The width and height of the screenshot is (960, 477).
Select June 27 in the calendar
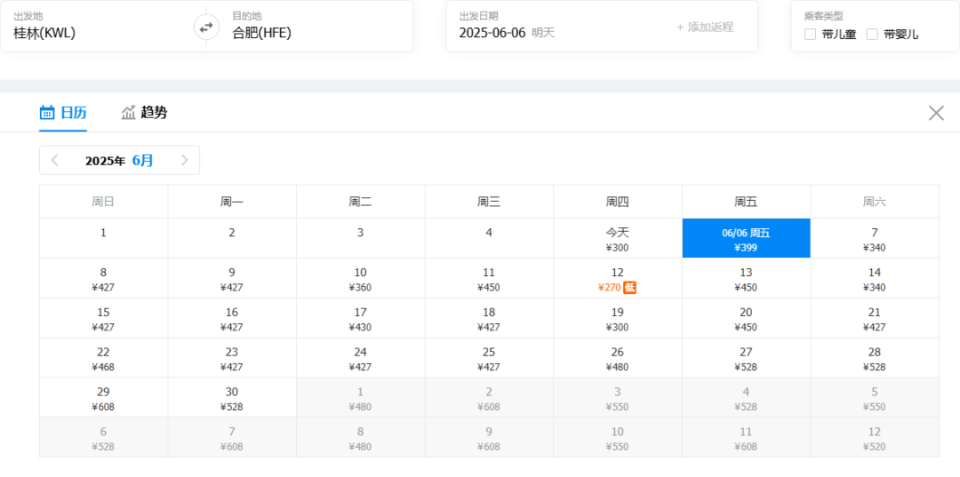click(x=746, y=358)
